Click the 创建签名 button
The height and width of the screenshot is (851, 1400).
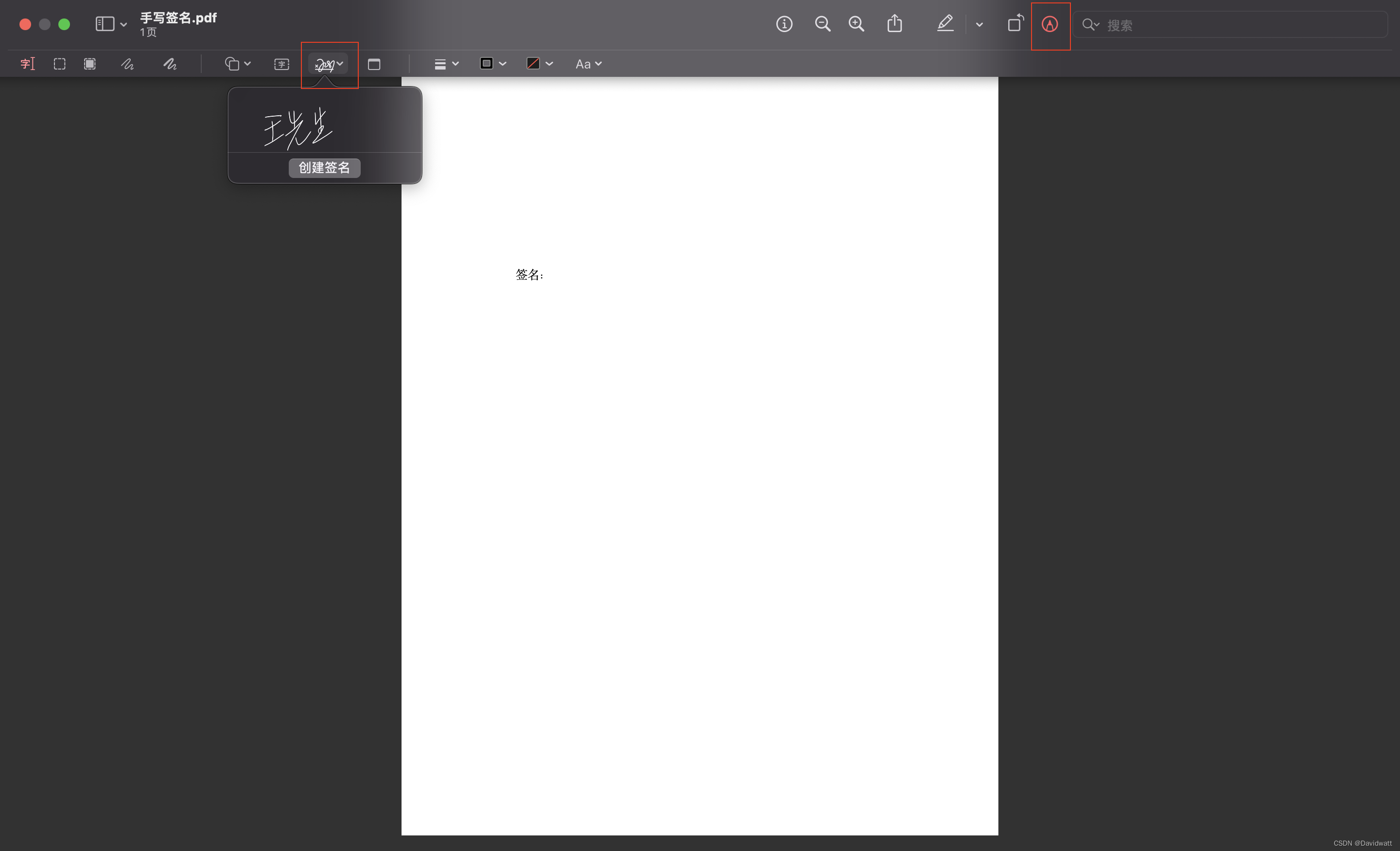pyautogui.click(x=324, y=168)
